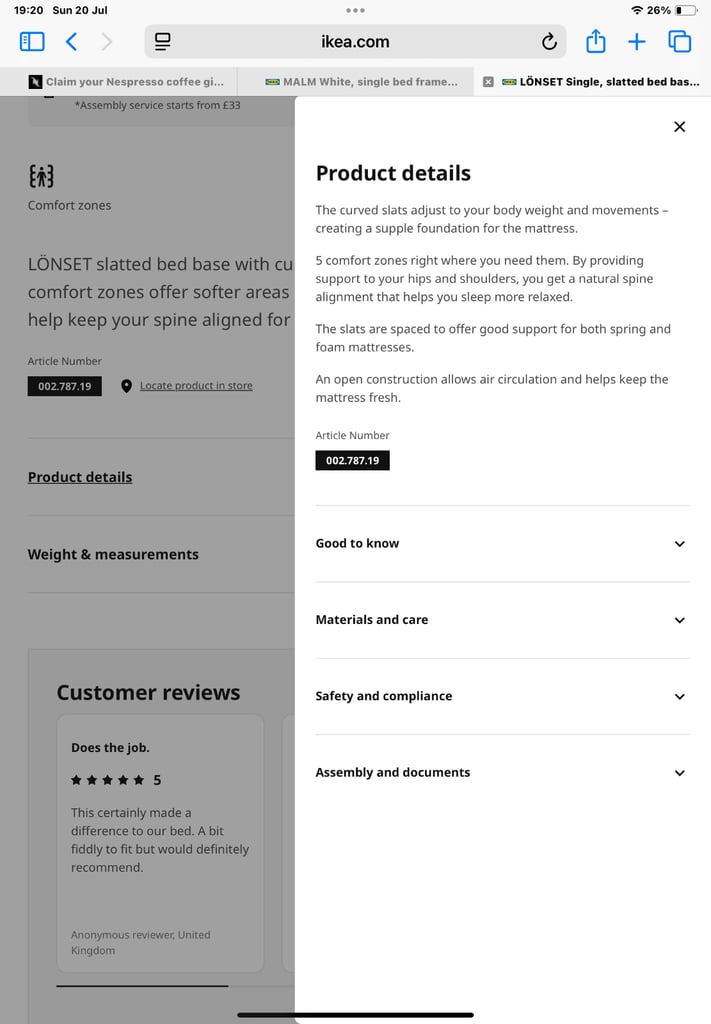Open Weight & measurements section
The width and height of the screenshot is (711, 1024).
click(113, 554)
